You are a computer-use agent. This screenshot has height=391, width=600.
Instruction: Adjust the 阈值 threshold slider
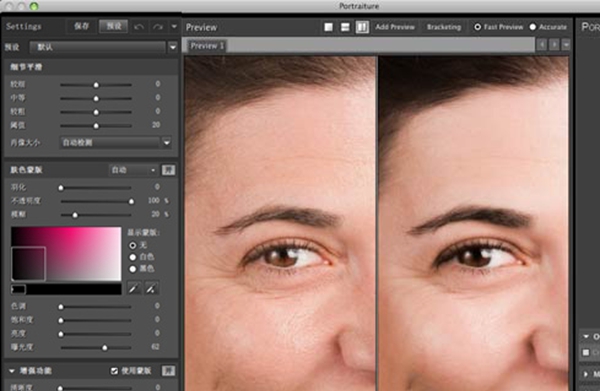pos(96,125)
